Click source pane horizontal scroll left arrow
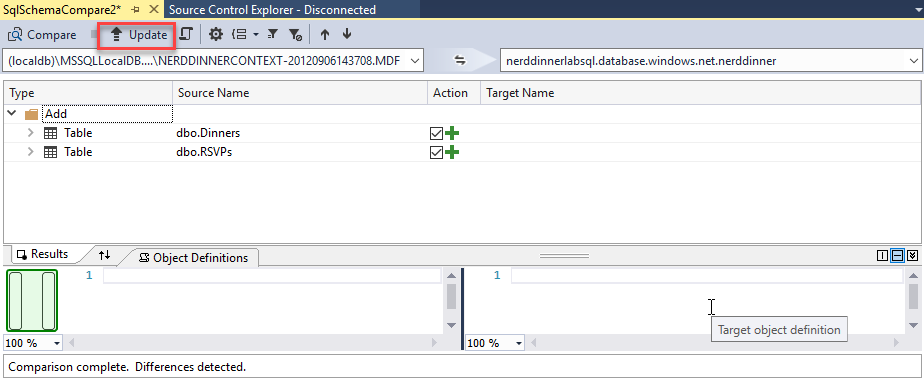Screen dimensions: 924x378 71,342
